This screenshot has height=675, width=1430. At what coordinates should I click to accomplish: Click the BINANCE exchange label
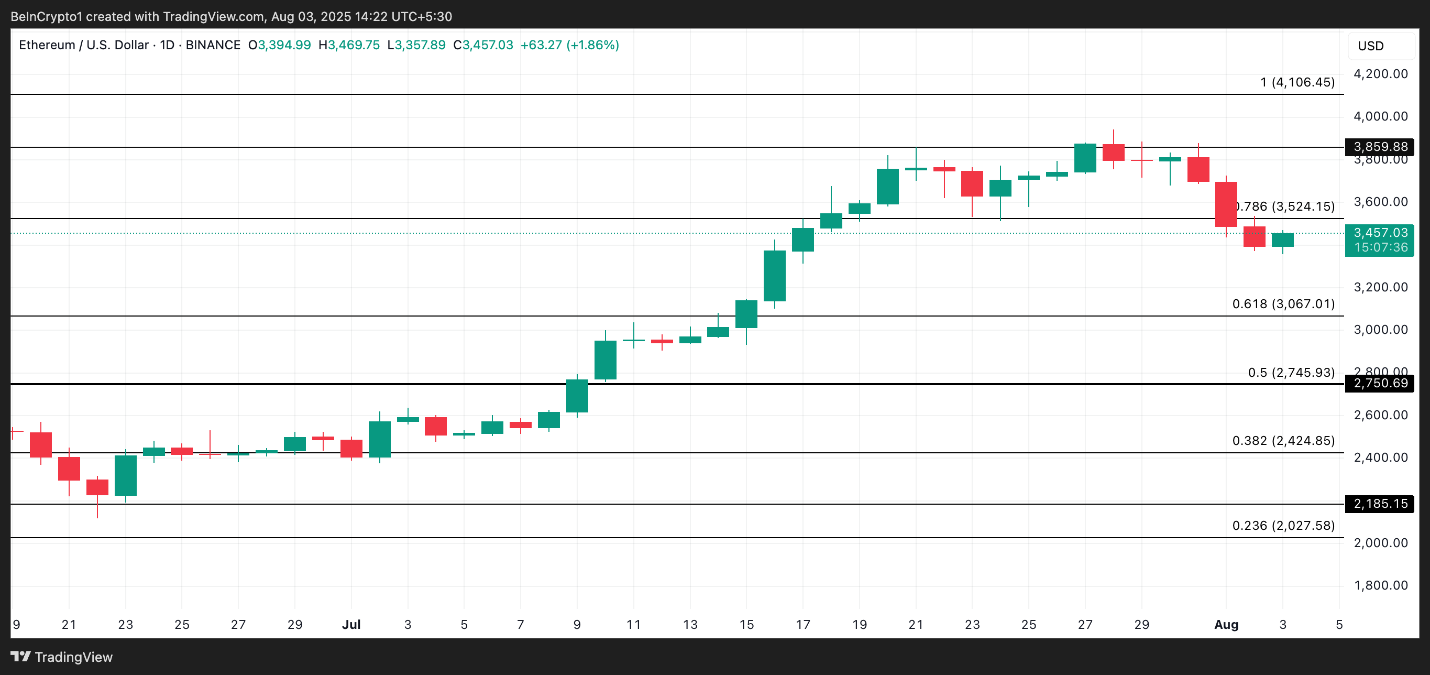pyautogui.click(x=213, y=45)
